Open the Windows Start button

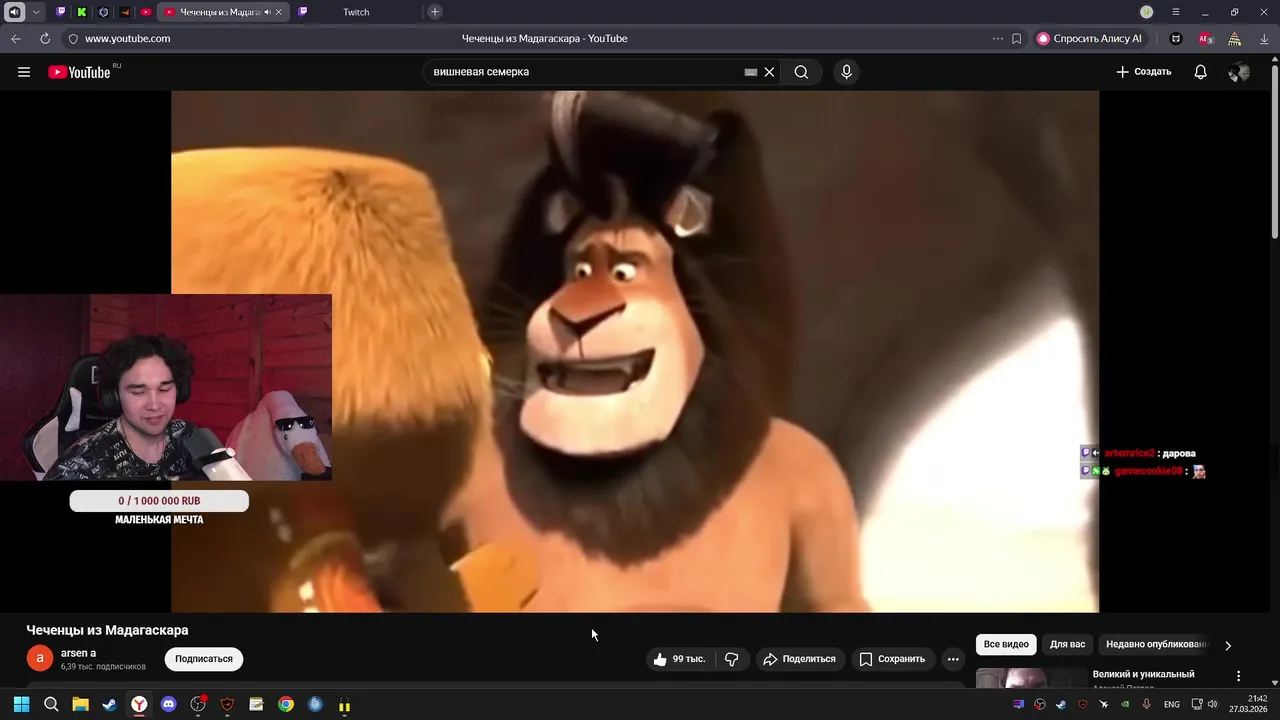pos(21,704)
